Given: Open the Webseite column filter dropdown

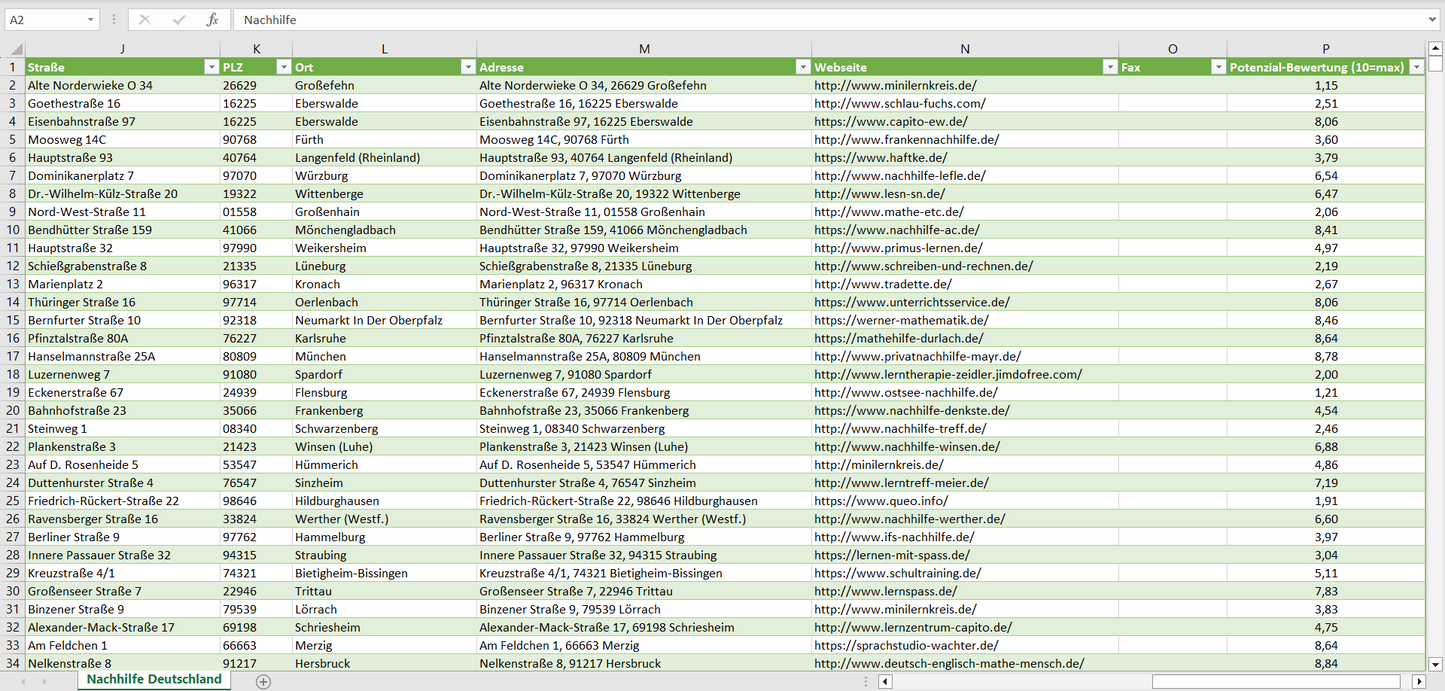Looking at the screenshot, I should point(1109,67).
